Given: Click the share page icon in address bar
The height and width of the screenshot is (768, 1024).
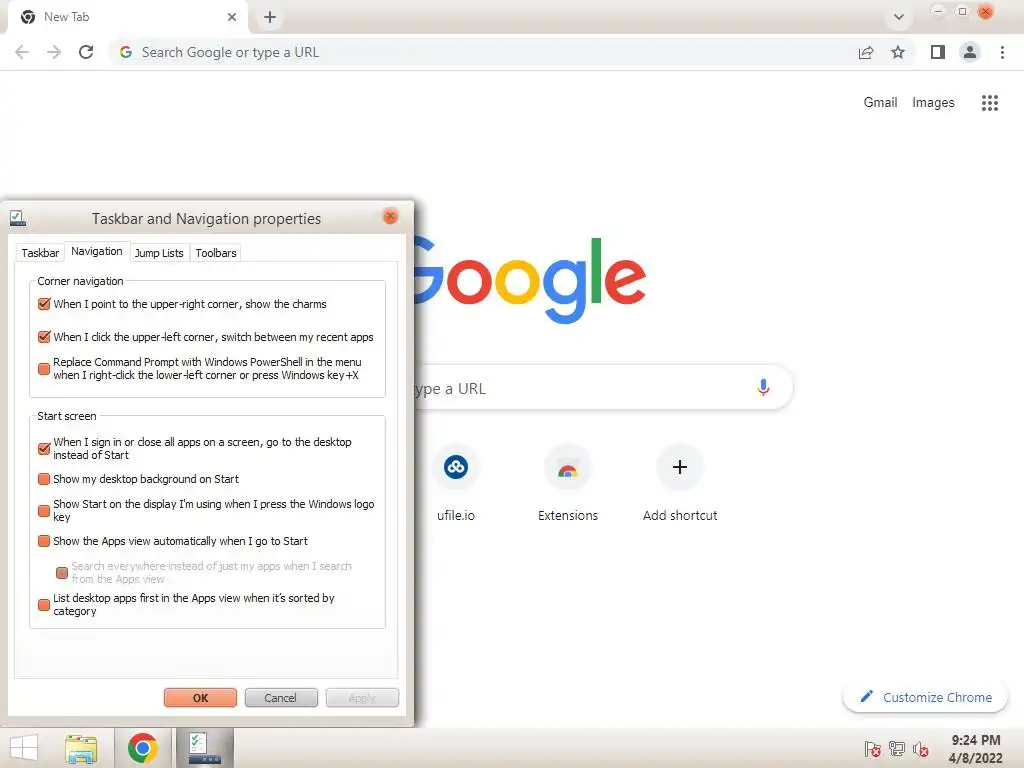Looking at the screenshot, I should point(866,52).
